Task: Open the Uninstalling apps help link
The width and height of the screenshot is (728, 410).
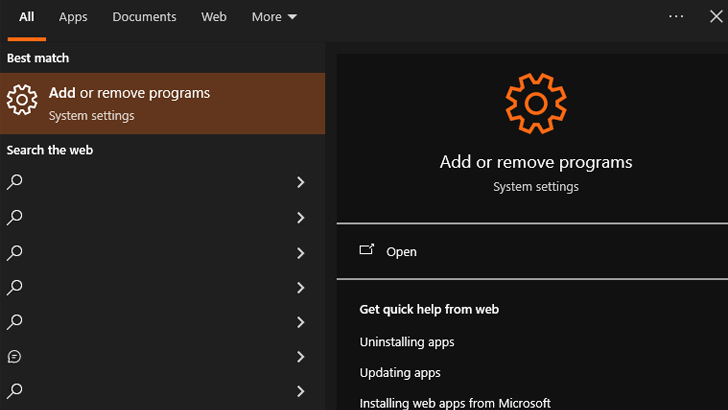Action: click(x=407, y=342)
